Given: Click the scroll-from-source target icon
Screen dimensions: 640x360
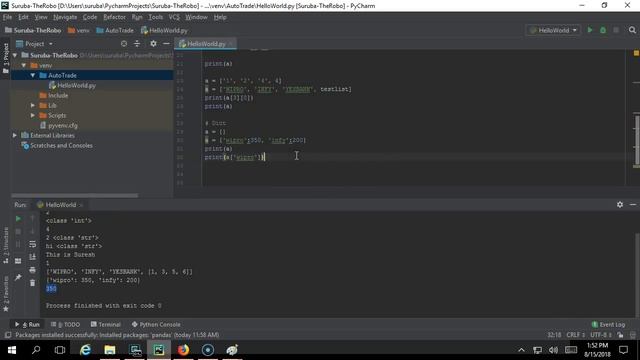Looking at the screenshot, I should 124,44.
